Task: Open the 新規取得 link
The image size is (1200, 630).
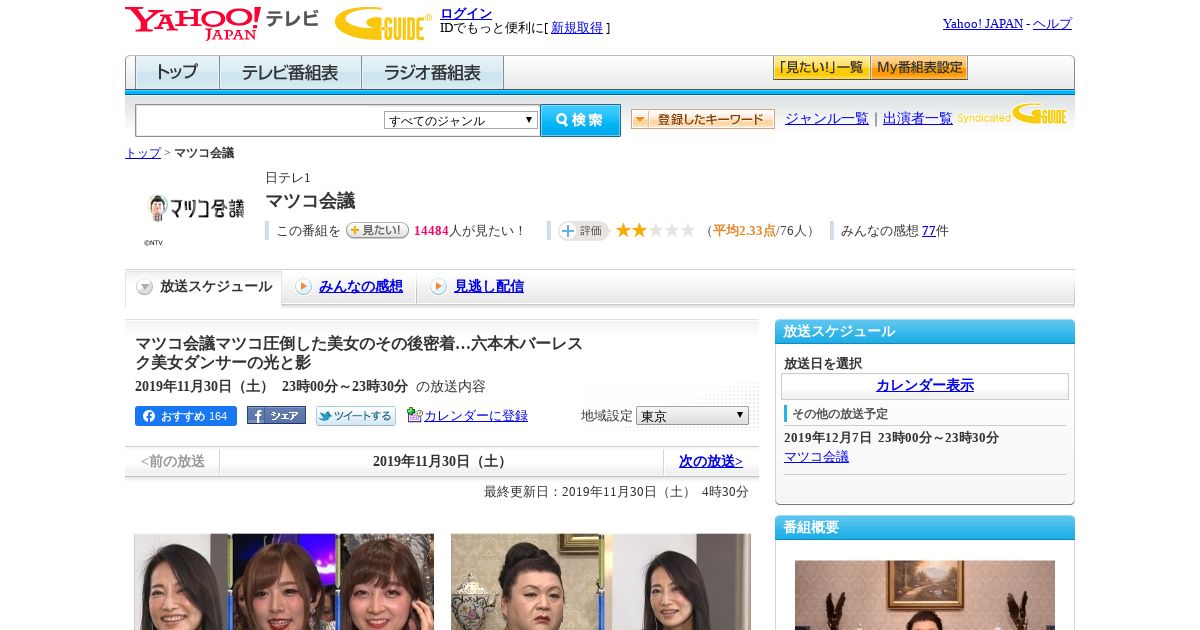Action: point(577,28)
